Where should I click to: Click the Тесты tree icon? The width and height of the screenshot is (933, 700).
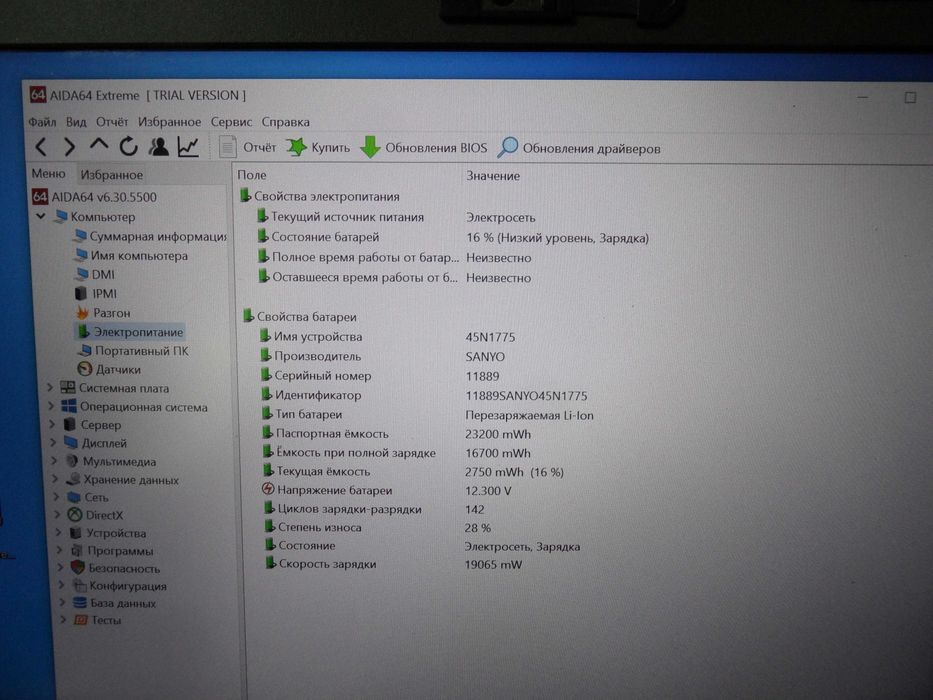tap(80, 620)
